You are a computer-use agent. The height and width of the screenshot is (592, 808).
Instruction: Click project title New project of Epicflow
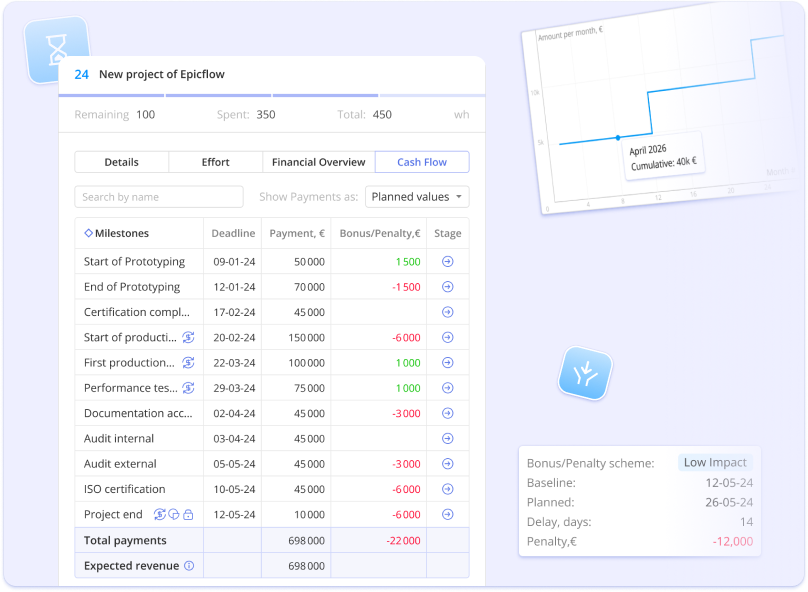(162, 74)
